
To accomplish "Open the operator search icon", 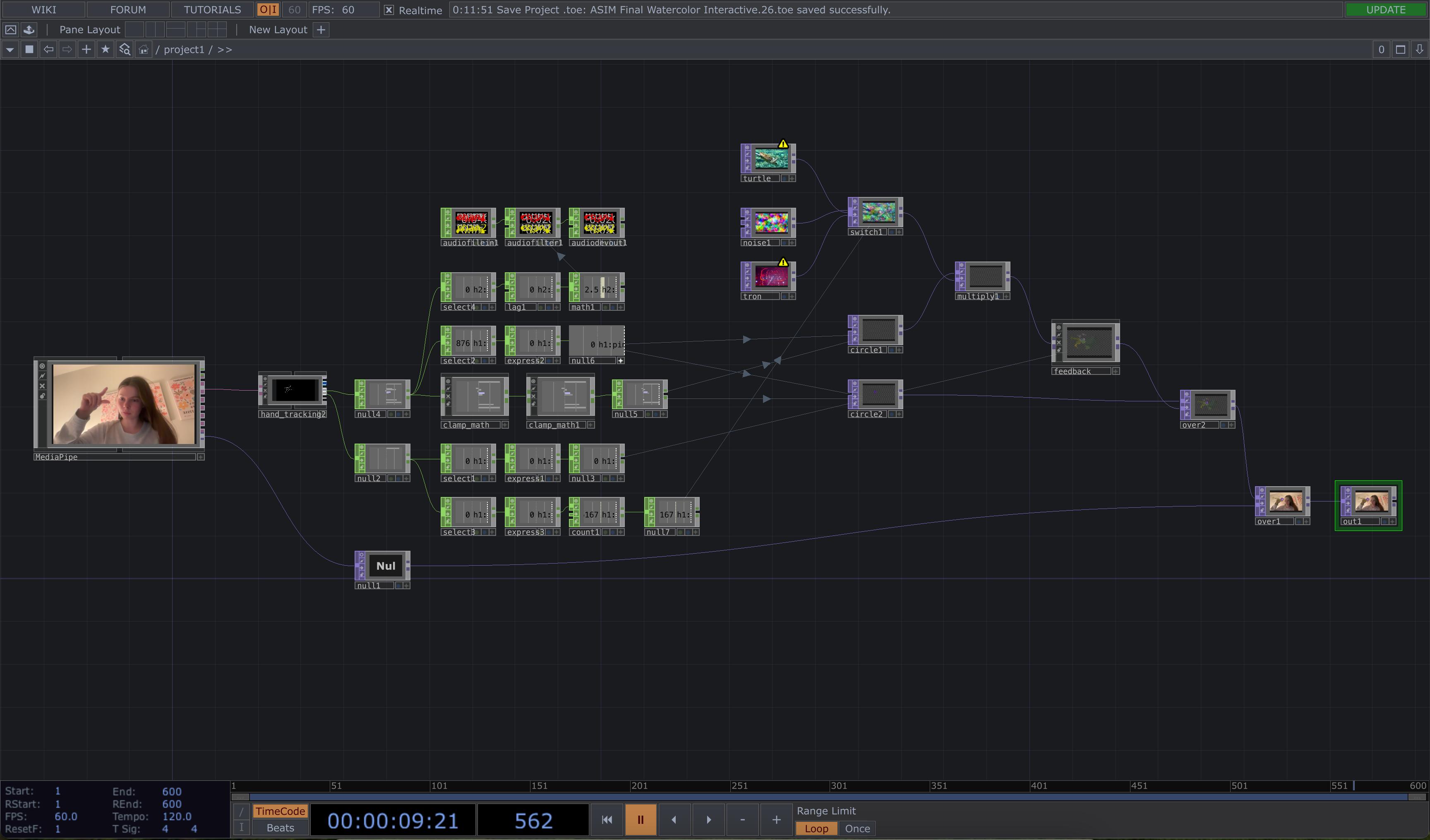I will (124, 49).
